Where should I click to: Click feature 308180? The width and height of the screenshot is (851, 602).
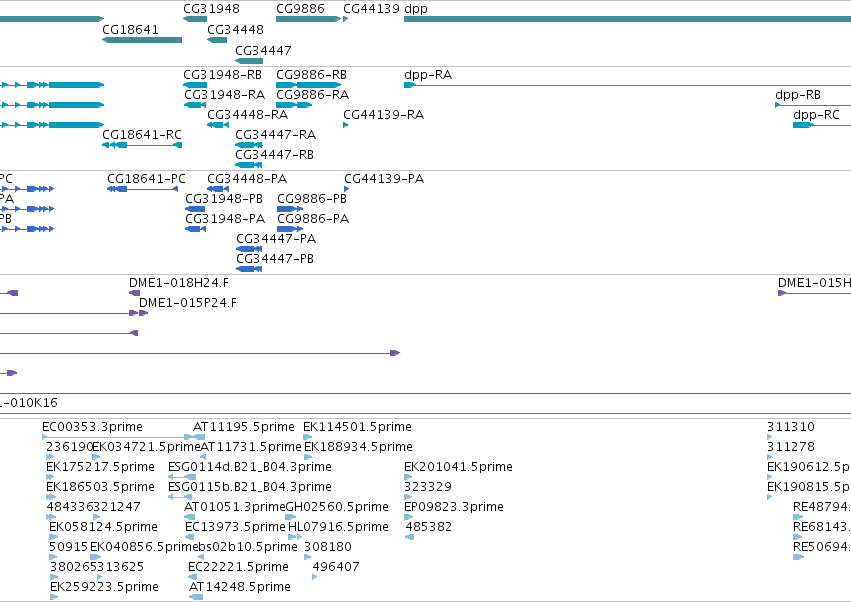click(x=308, y=557)
